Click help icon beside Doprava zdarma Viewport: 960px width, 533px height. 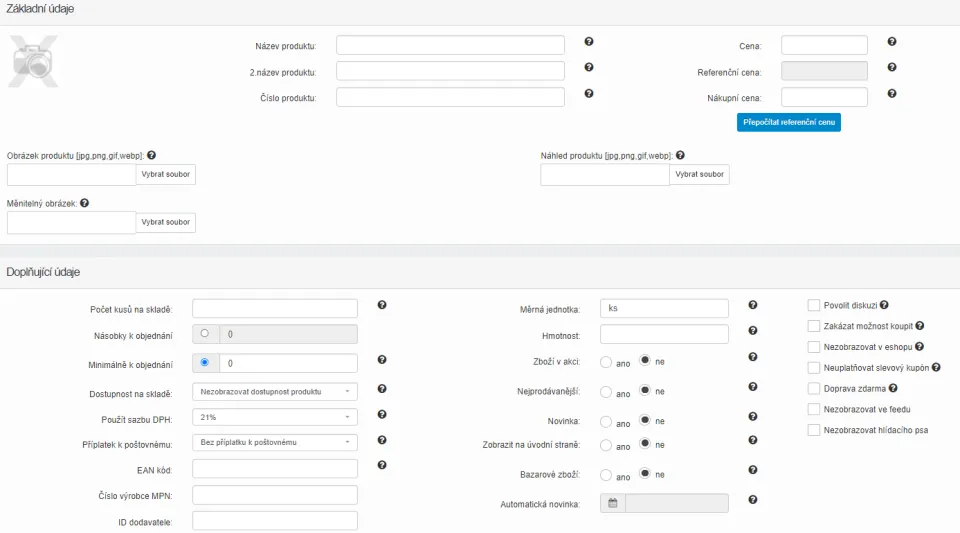[893, 388]
